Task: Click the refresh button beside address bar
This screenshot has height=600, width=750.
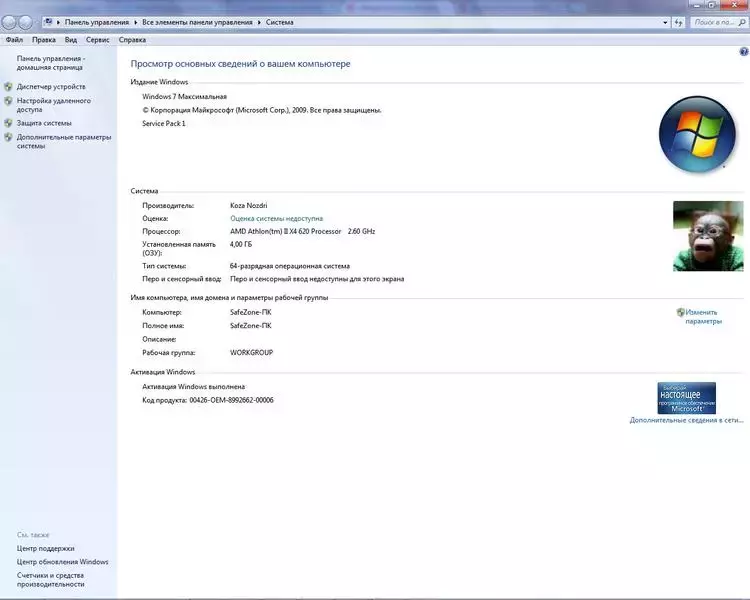Action: [x=679, y=22]
